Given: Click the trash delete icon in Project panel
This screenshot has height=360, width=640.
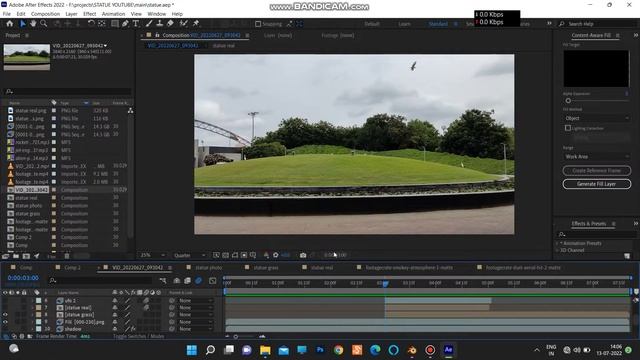Looking at the screenshot, I should (x=67, y=256).
